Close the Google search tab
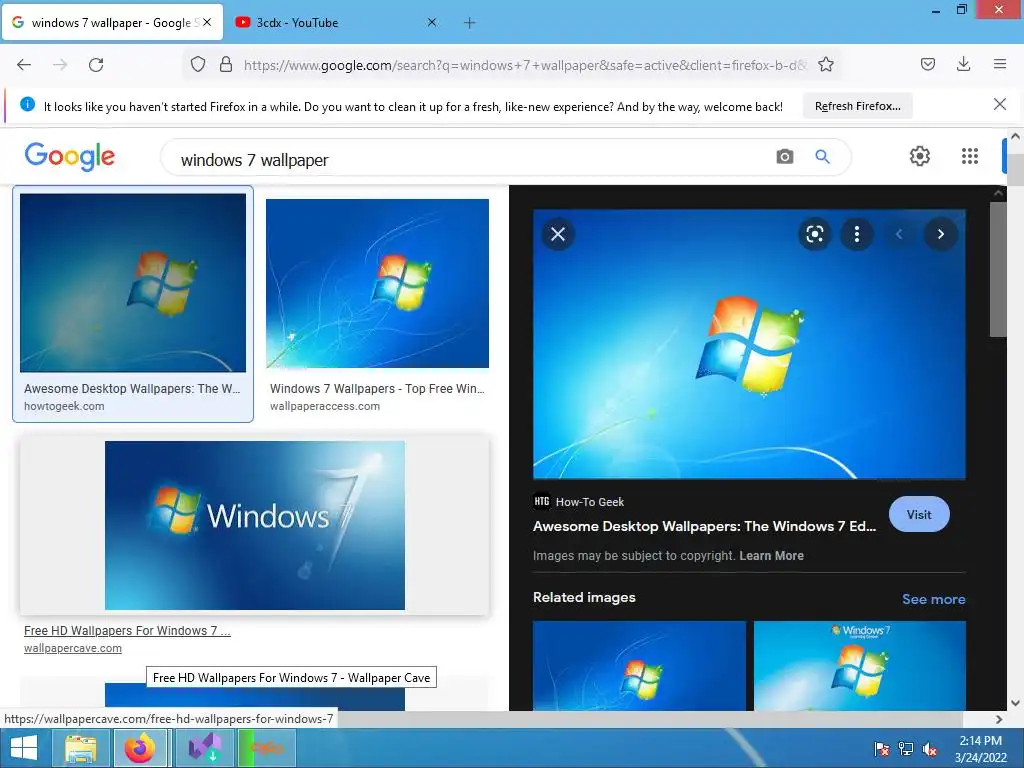1024x768 pixels. click(207, 22)
